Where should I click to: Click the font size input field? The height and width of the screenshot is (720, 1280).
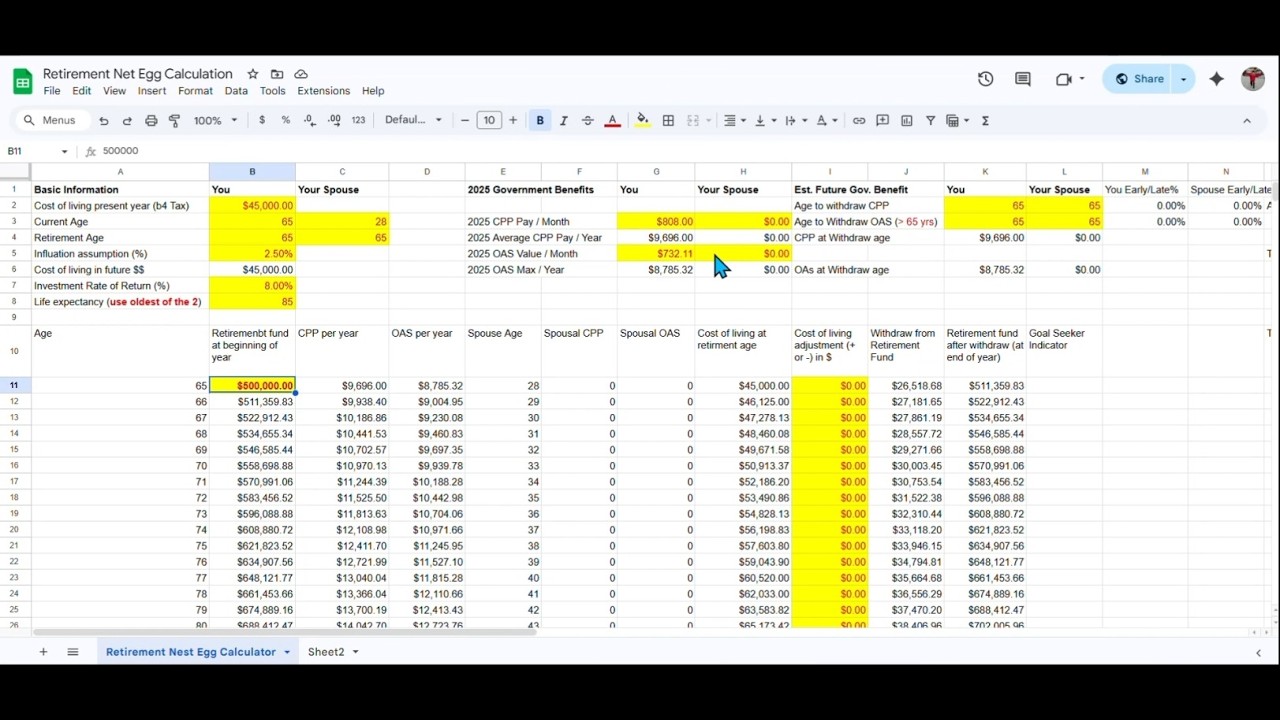pos(489,121)
